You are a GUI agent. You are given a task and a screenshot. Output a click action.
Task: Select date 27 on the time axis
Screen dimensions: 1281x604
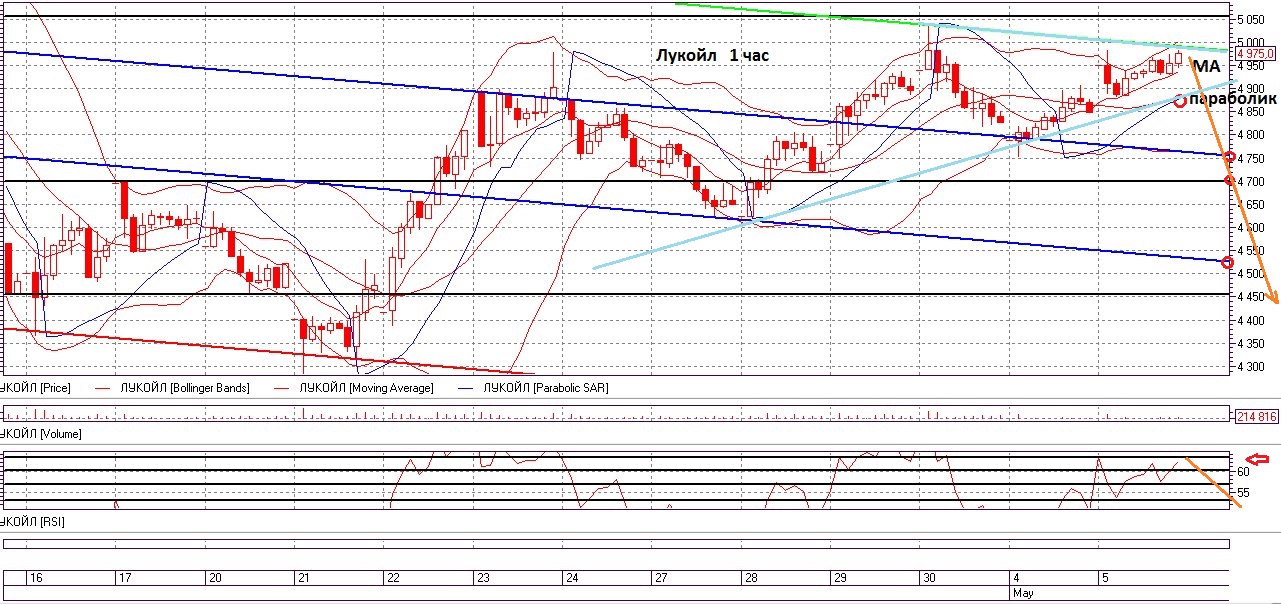point(661,578)
